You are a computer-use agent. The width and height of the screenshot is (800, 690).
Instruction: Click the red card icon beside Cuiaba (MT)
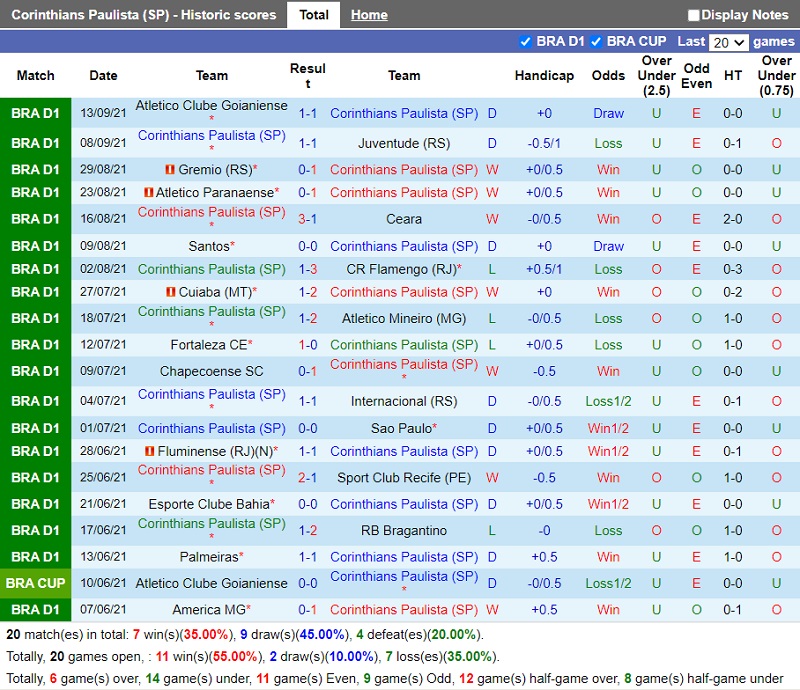[x=171, y=293]
